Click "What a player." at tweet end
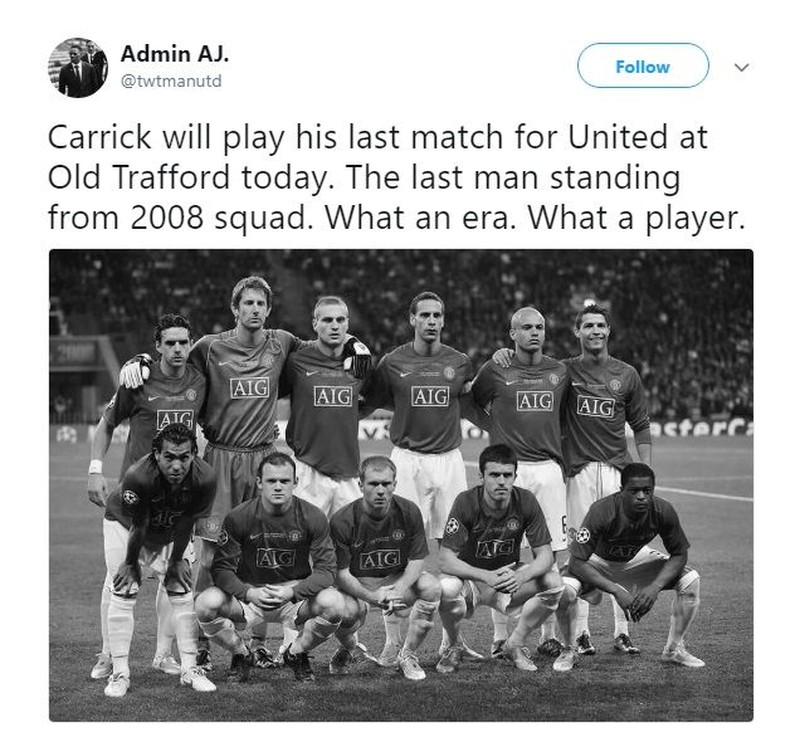Viewport: 800px width, 742px height. point(637,218)
